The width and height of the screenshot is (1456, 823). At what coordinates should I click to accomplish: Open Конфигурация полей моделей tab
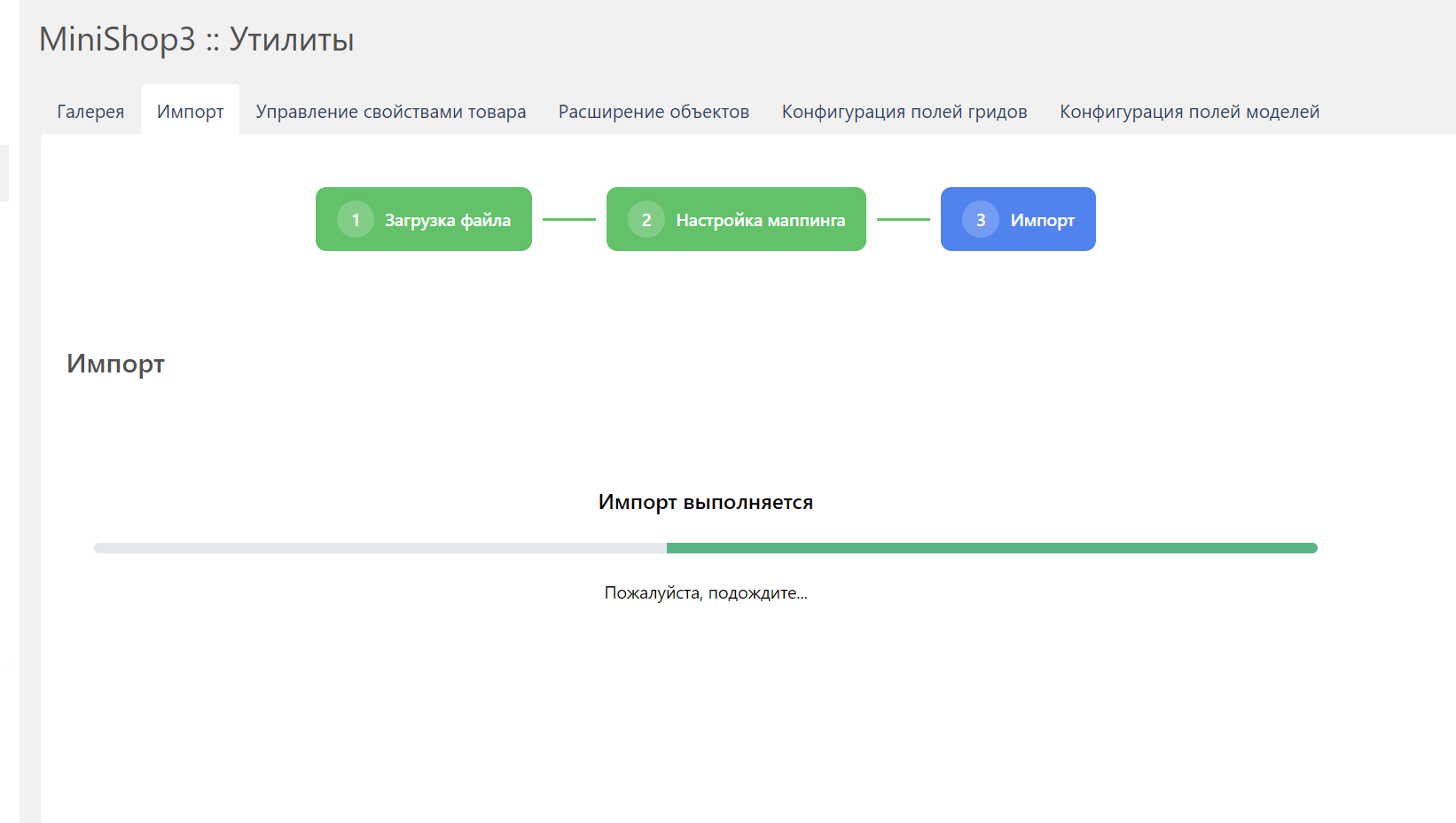click(x=1189, y=112)
